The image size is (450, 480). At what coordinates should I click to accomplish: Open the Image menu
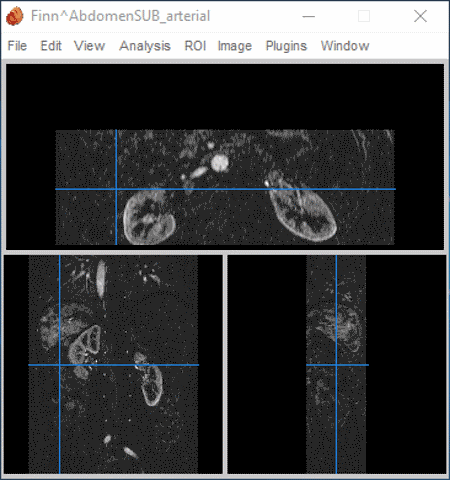click(234, 46)
